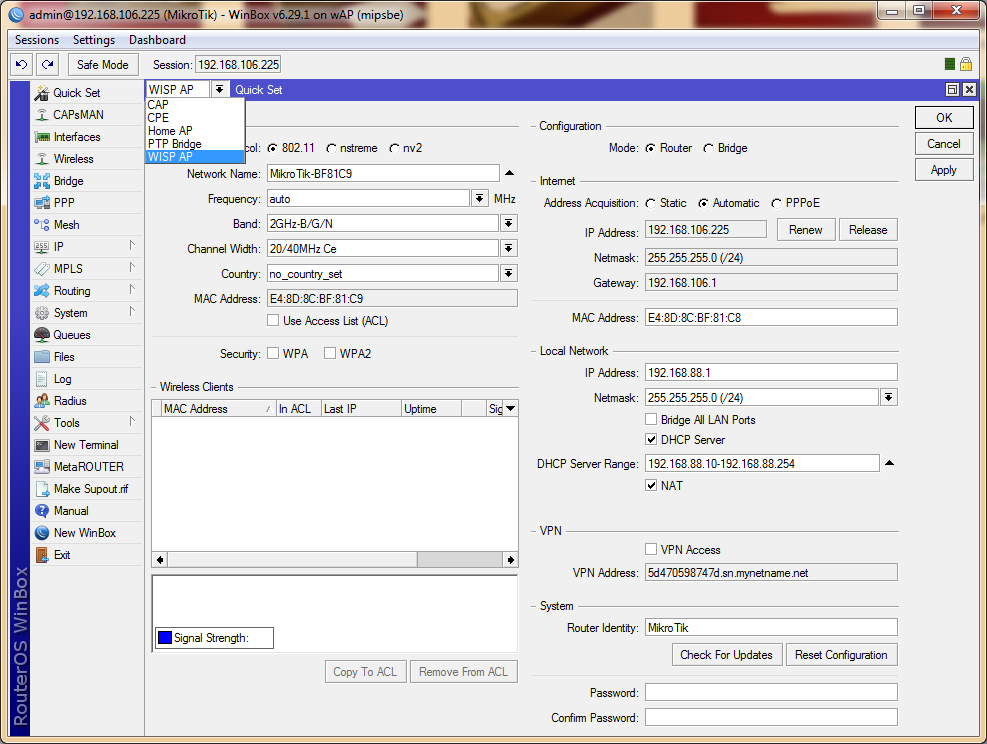Open the Files icon in sidebar
This screenshot has width=987, height=744.
click(x=42, y=357)
